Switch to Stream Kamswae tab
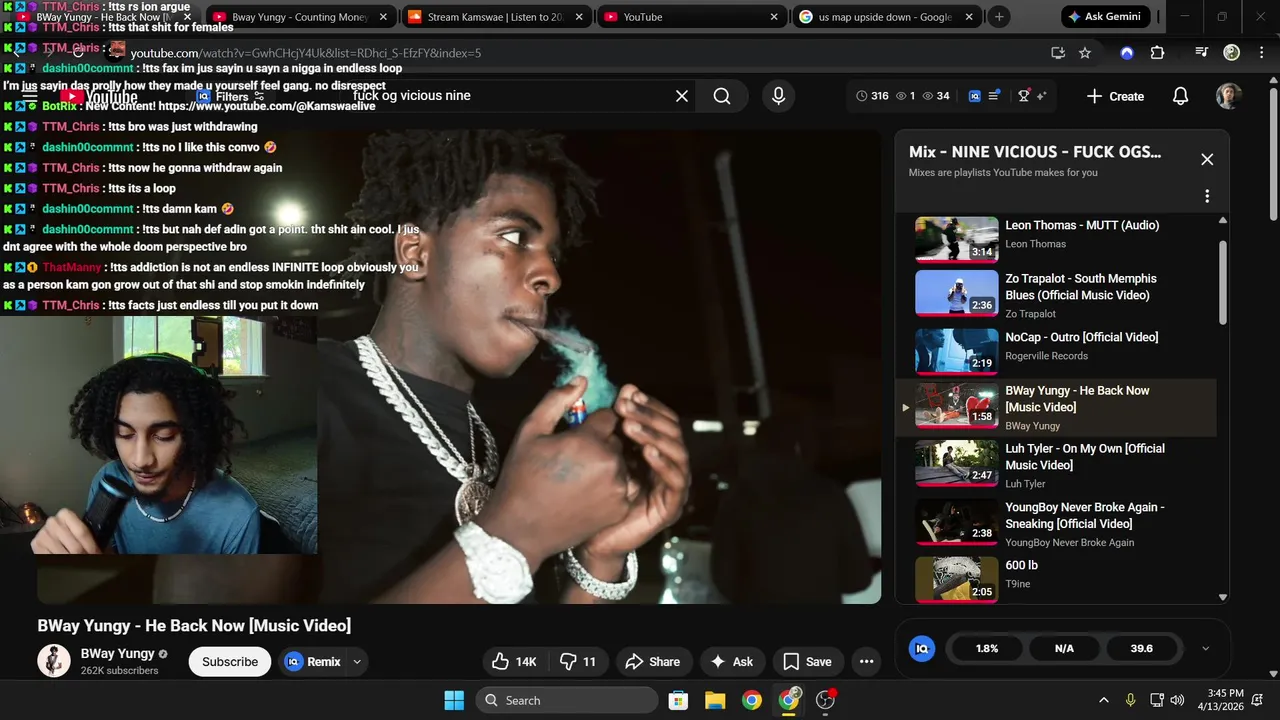 [x=496, y=17]
